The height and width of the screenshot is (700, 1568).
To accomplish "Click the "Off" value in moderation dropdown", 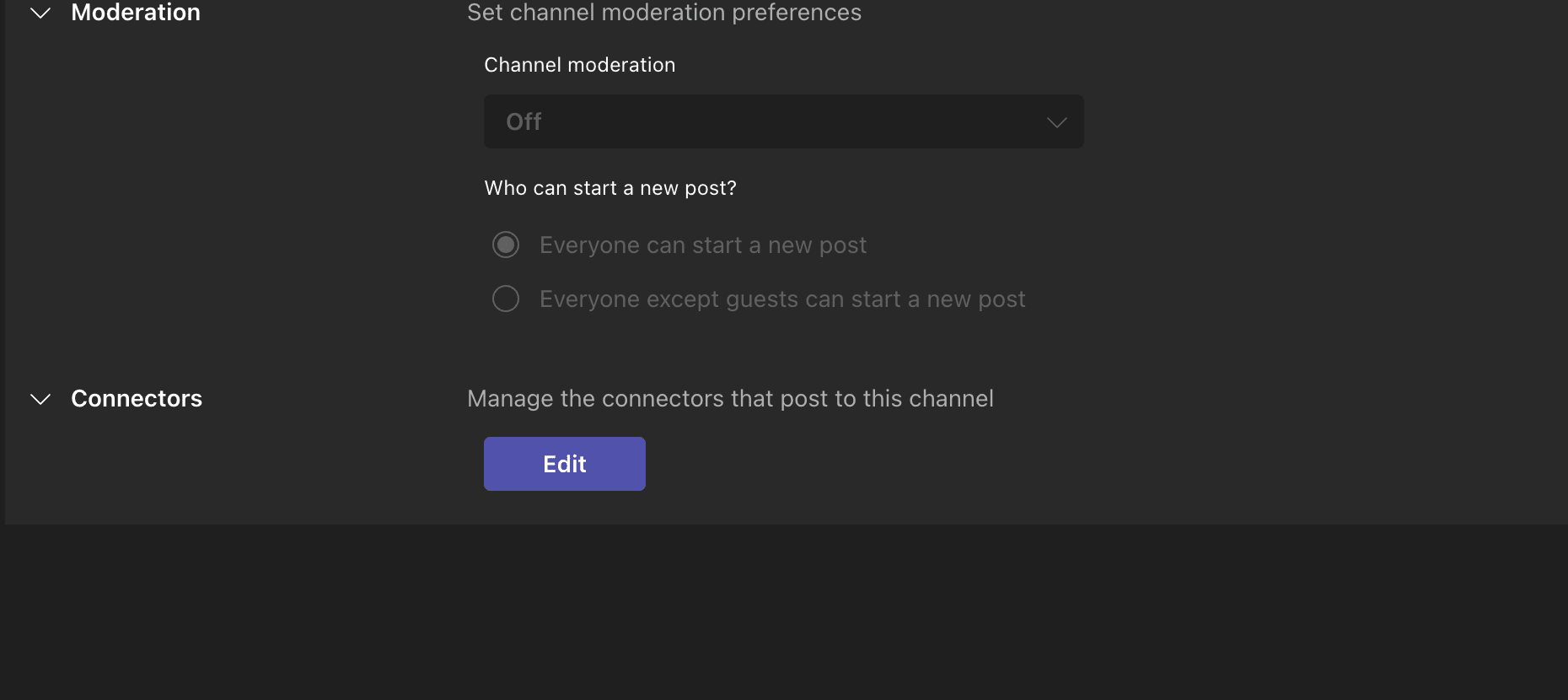I will tap(524, 122).
